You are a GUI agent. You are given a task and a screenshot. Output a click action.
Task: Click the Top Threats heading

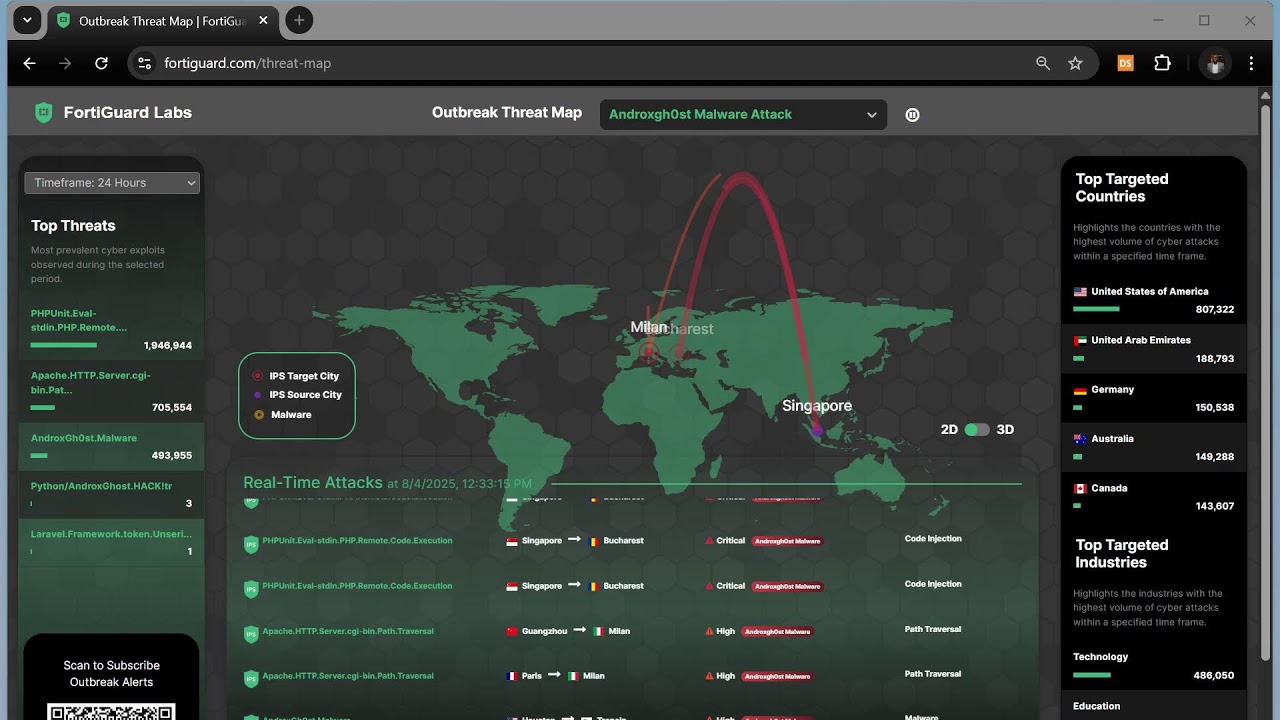point(73,226)
